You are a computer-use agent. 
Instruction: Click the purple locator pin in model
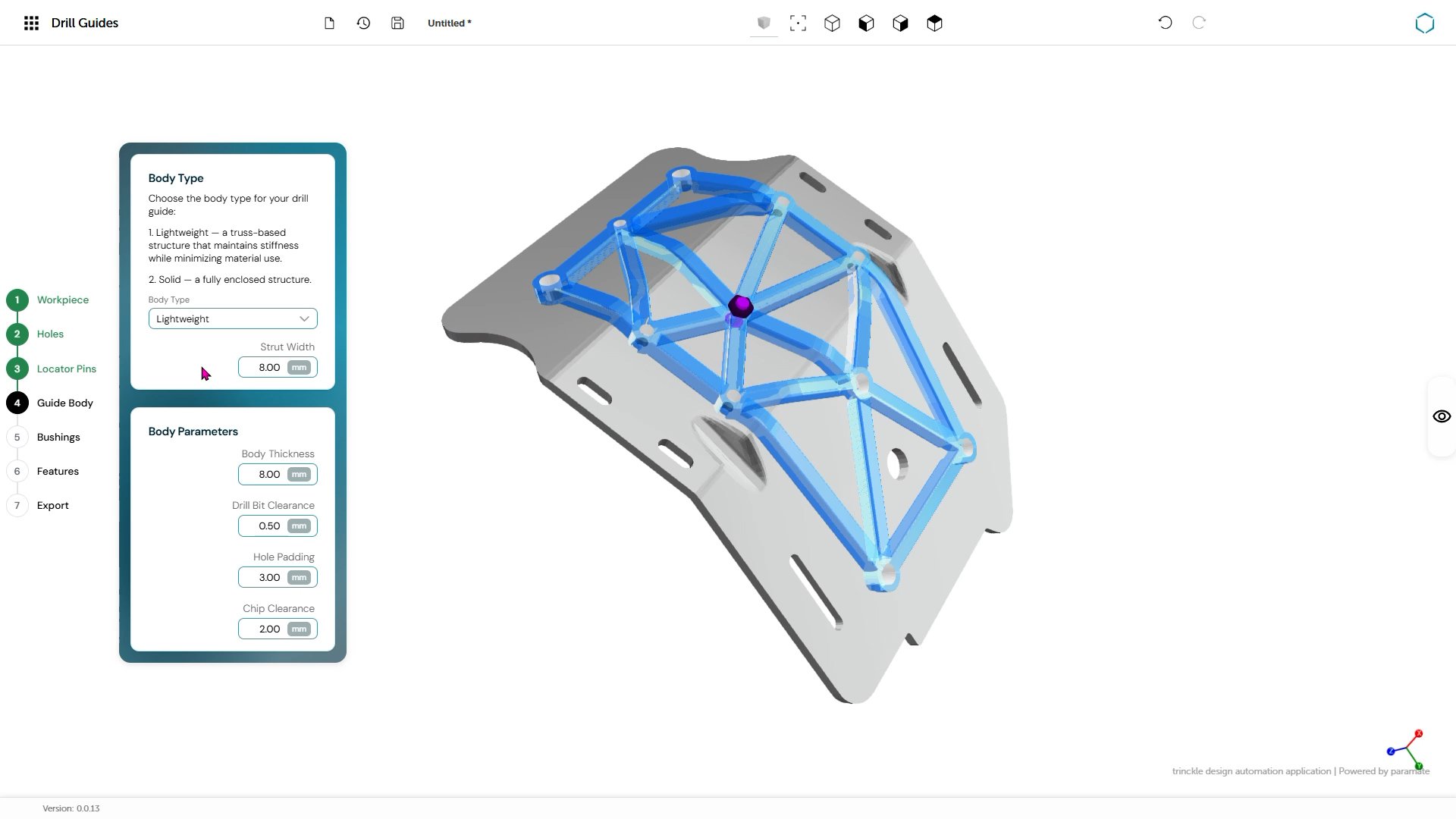pyautogui.click(x=740, y=307)
